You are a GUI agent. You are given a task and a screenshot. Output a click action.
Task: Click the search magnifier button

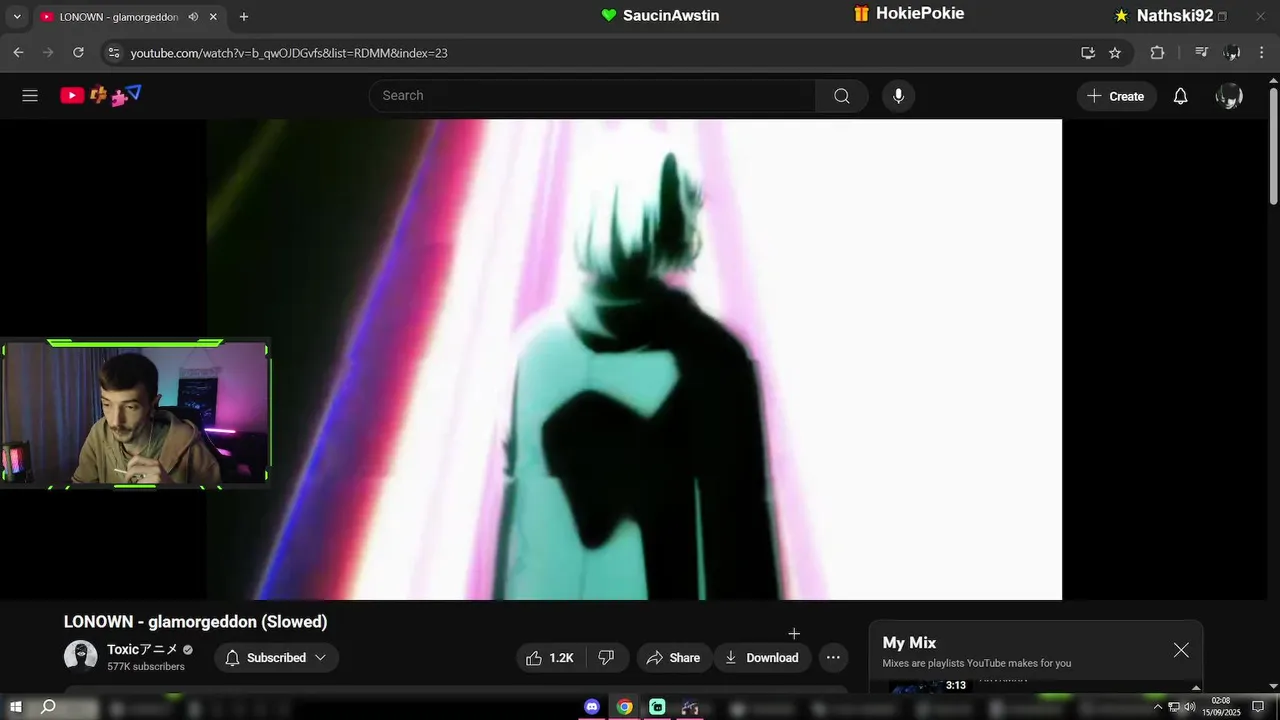[x=842, y=96]
